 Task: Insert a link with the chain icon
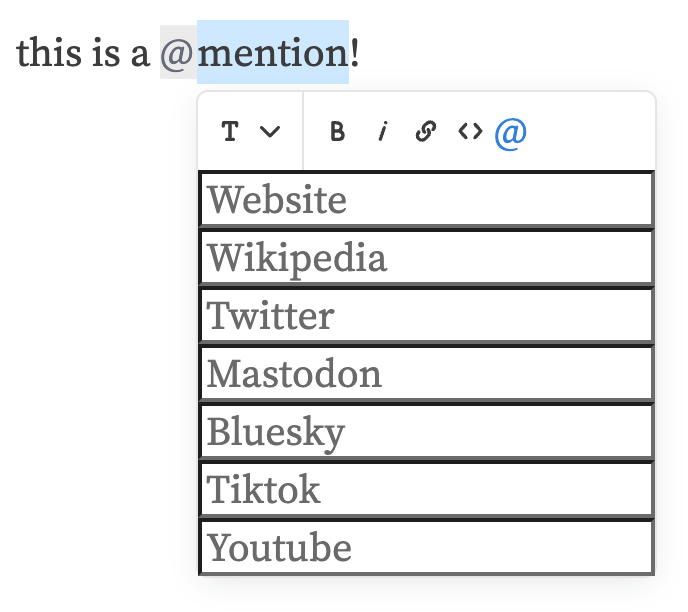425,132
